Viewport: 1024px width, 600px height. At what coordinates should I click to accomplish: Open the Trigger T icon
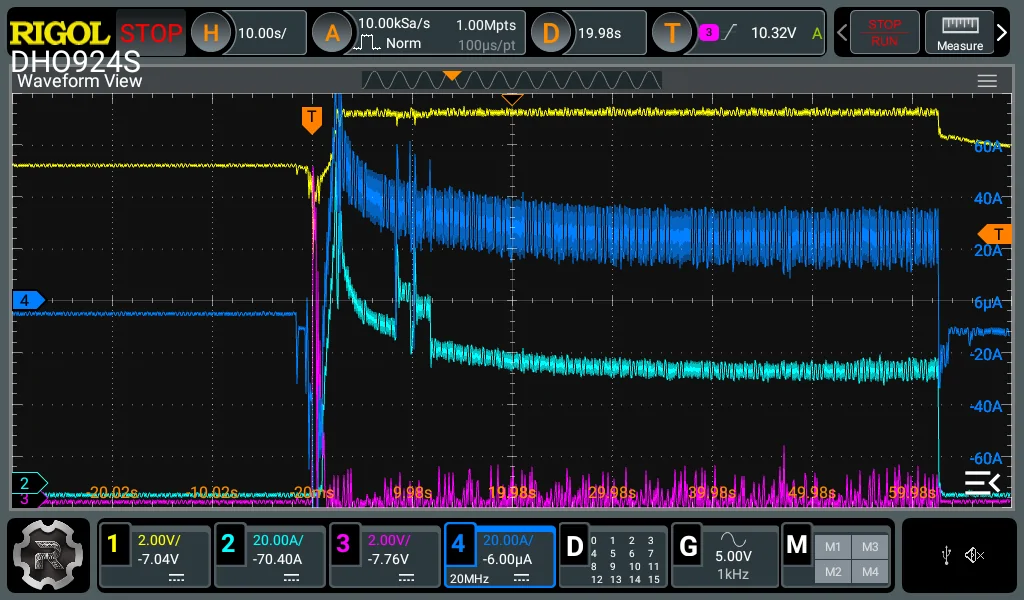click(672, 33)
